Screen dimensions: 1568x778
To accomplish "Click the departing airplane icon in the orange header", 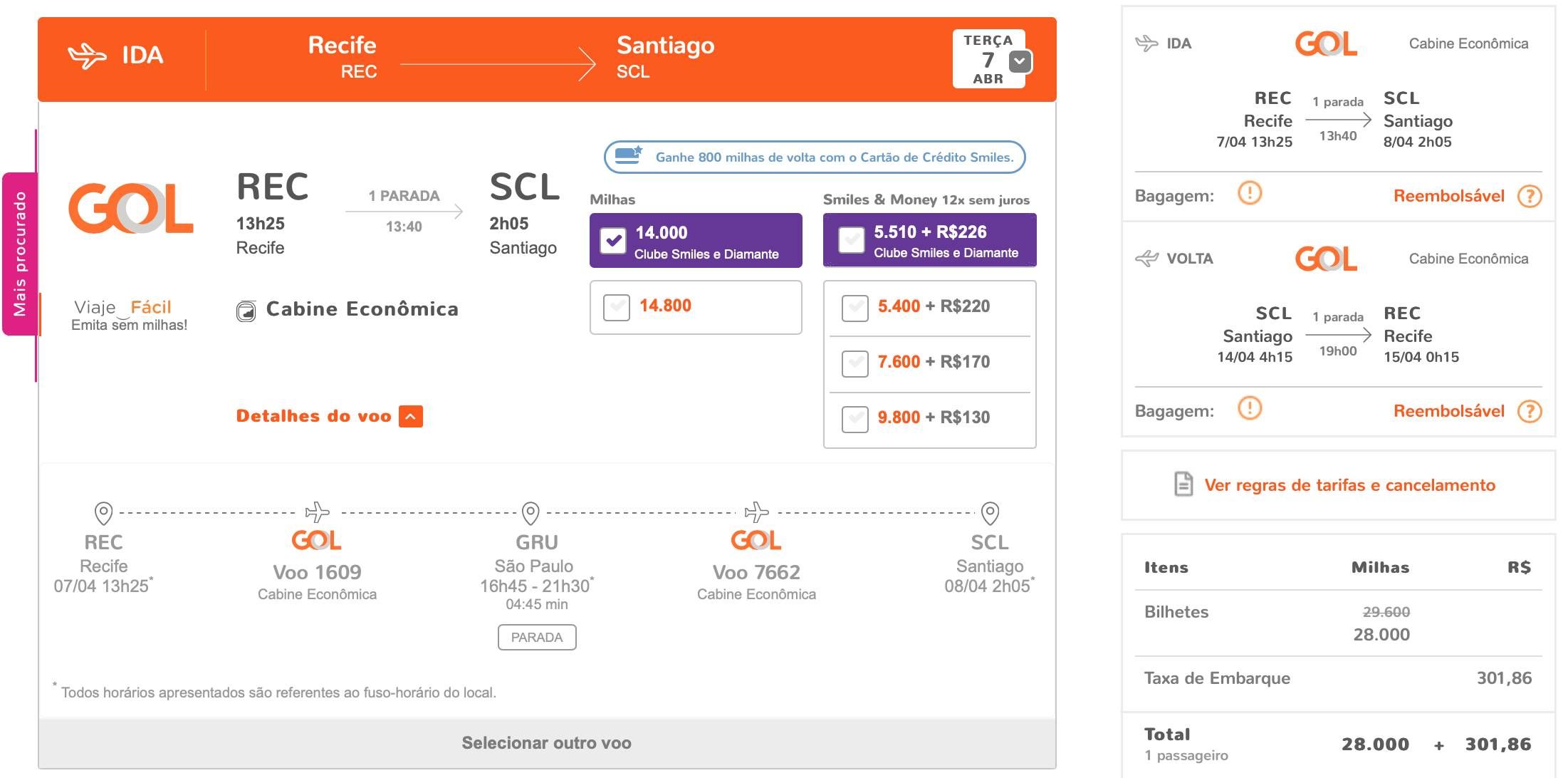I will 87,56.
